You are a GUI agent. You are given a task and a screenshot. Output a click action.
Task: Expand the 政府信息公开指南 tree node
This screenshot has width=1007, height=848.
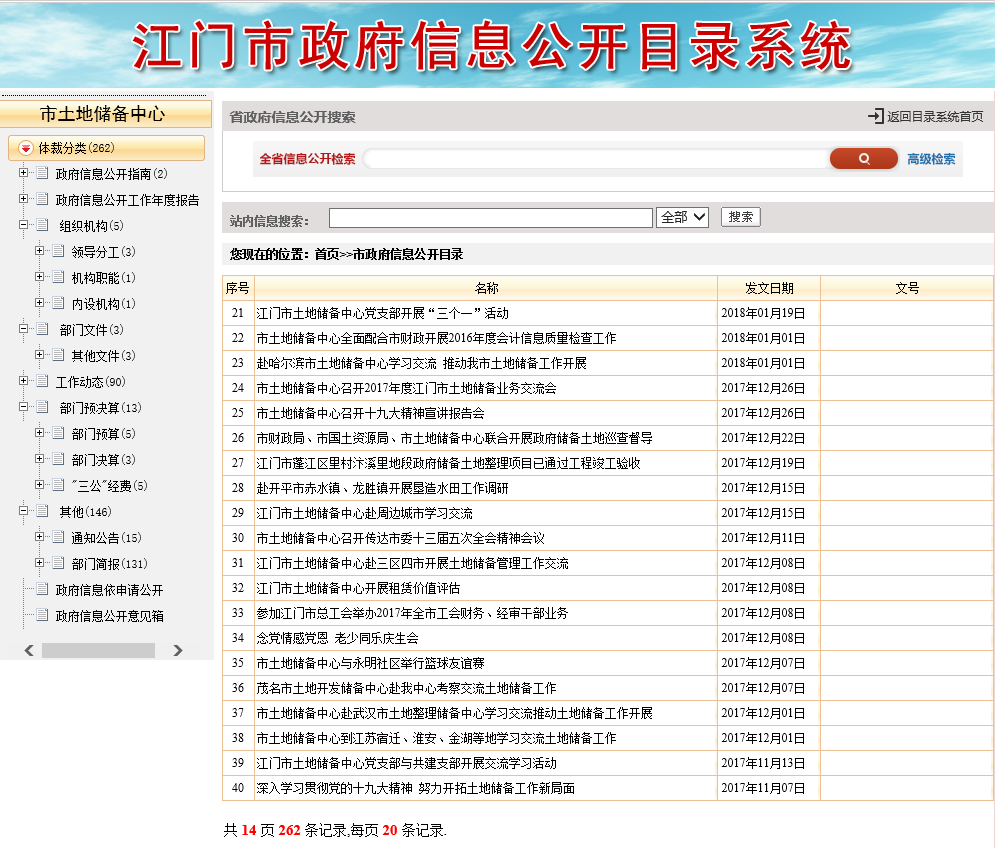click(x=23, y=173)
